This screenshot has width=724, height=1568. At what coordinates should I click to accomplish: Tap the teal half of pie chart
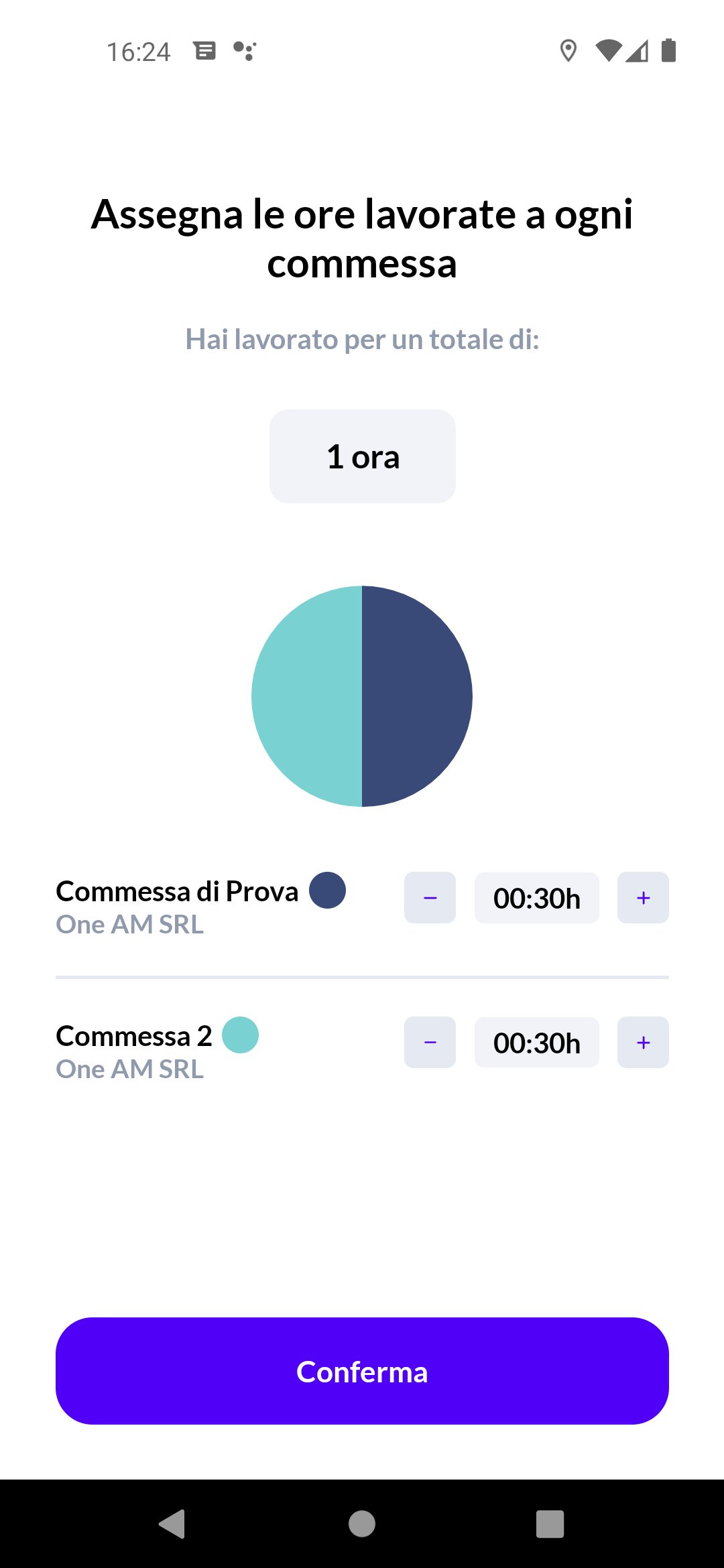pyautogui.click(x=307, y=696)
